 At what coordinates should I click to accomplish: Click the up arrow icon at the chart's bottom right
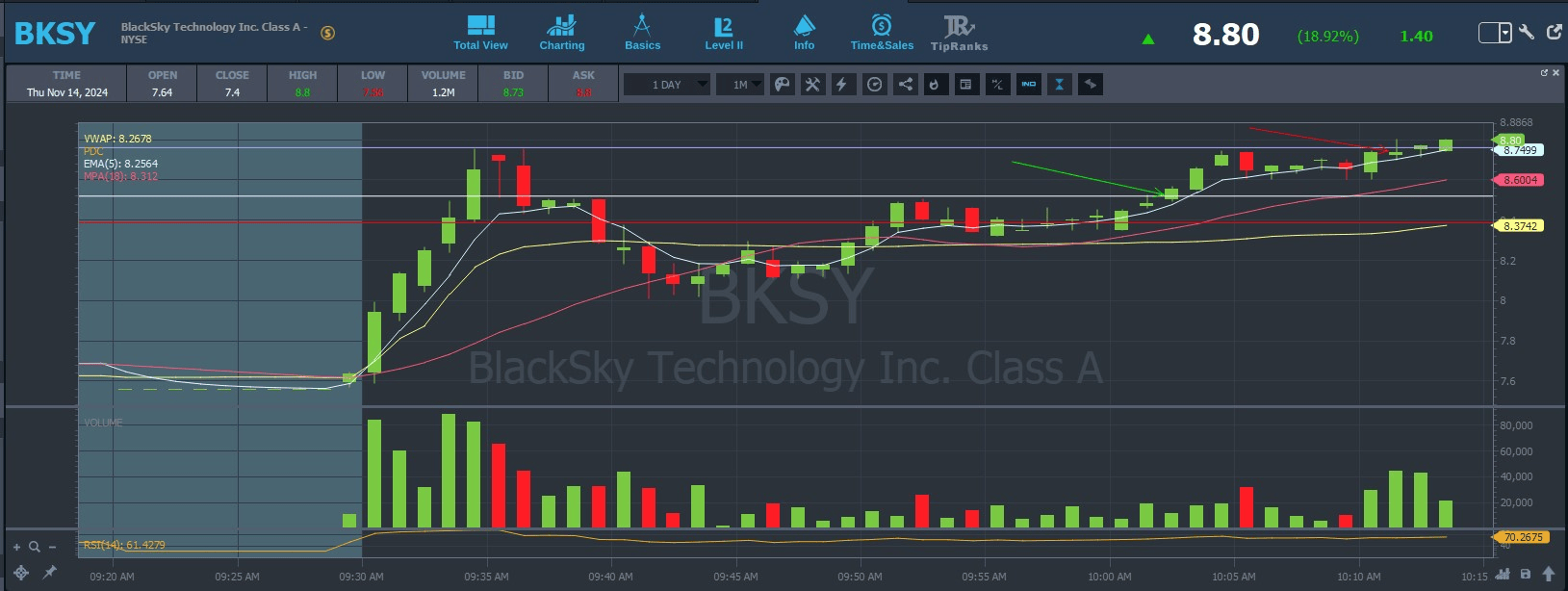click(x=1549, y=575)
